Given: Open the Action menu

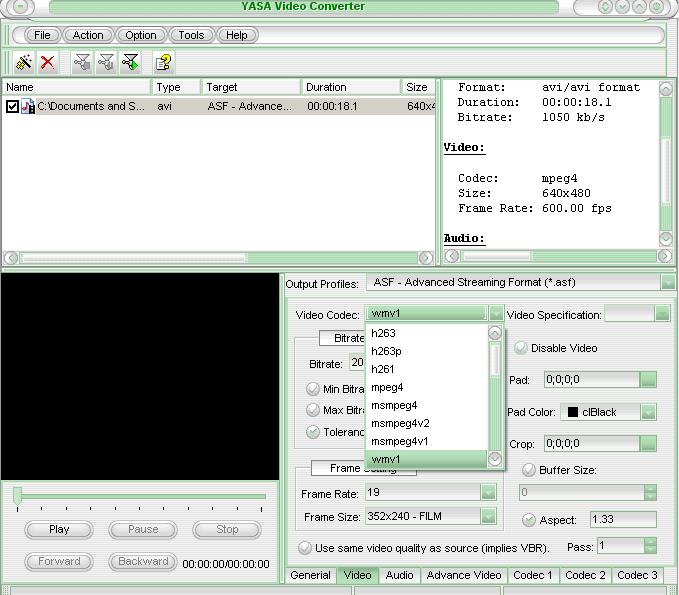Looking at the screenshot, I should (88, 35).
